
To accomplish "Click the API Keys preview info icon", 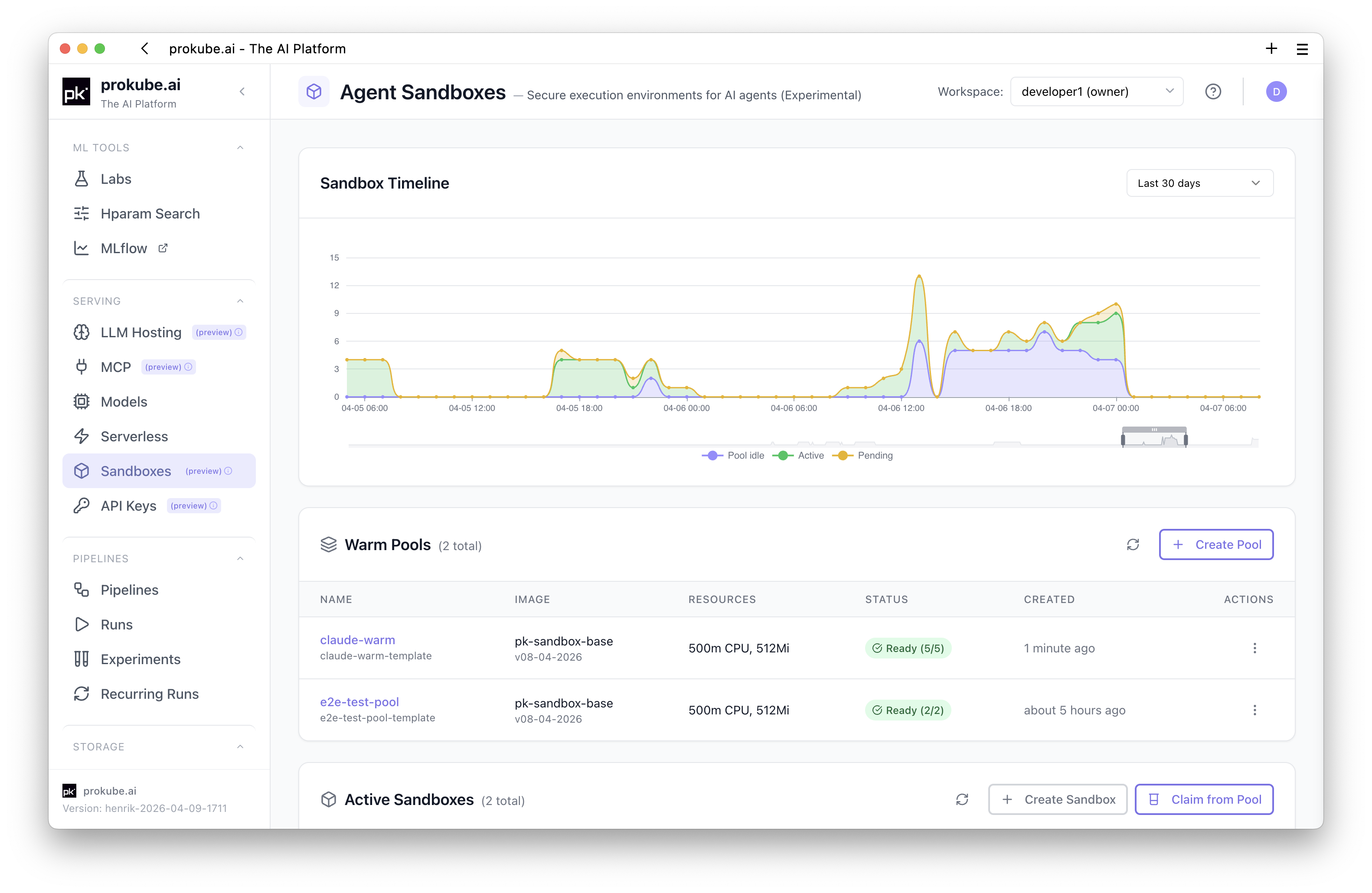I will click(x=213, y=505).
